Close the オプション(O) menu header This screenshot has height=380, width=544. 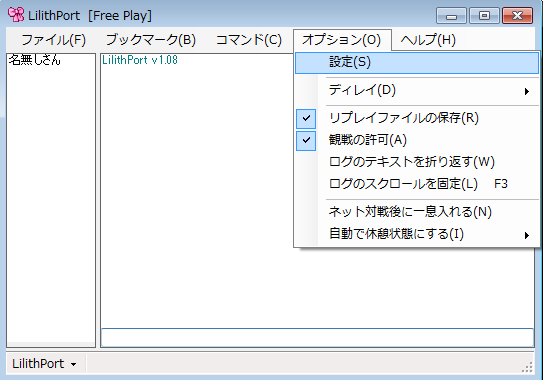pos(342,40)
